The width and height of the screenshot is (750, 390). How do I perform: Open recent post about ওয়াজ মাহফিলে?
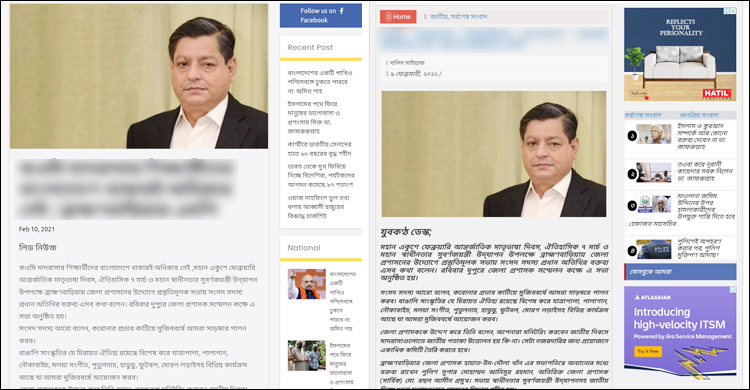pos(318,207)
